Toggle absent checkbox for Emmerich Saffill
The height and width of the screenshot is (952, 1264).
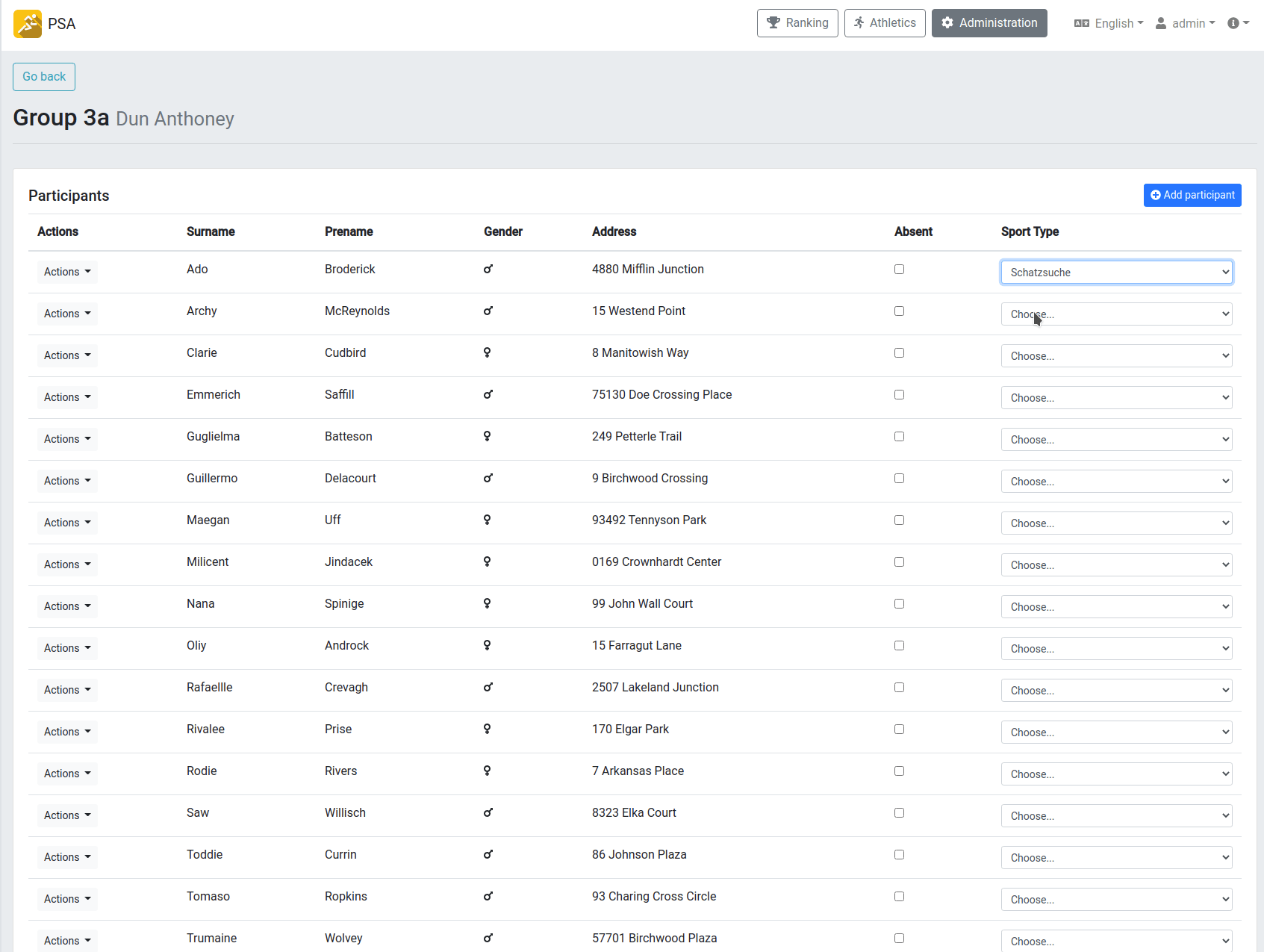pyautogui.click(x=899, y=395)
